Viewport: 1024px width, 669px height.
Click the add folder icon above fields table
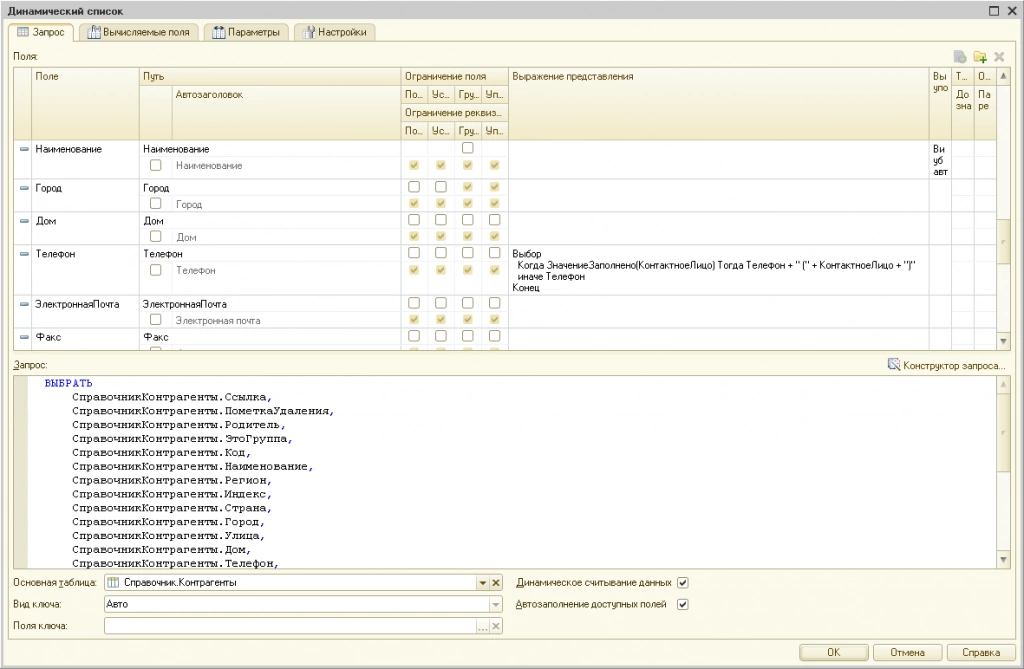tap(980, 57)
